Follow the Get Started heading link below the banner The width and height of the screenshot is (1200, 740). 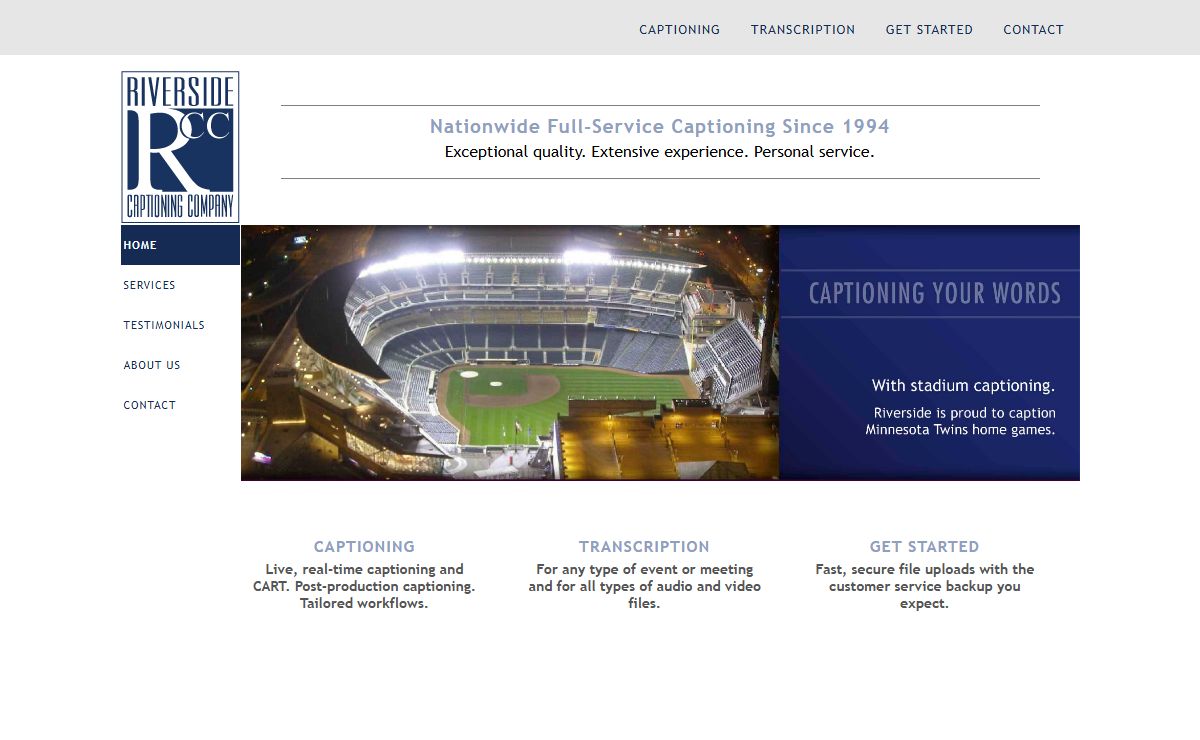click(924, 547)
